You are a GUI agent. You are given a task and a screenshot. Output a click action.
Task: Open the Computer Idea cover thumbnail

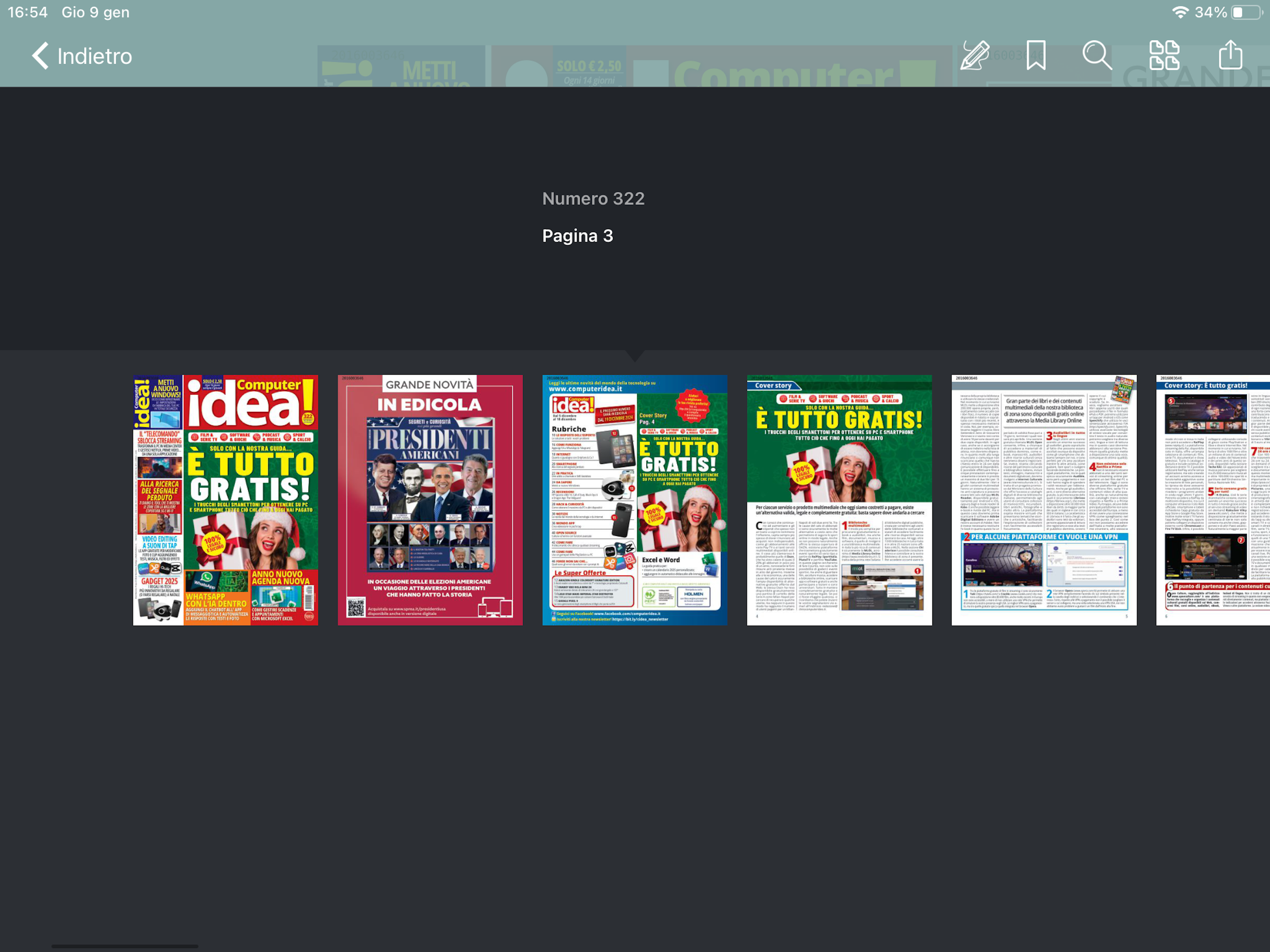[225, 500]
